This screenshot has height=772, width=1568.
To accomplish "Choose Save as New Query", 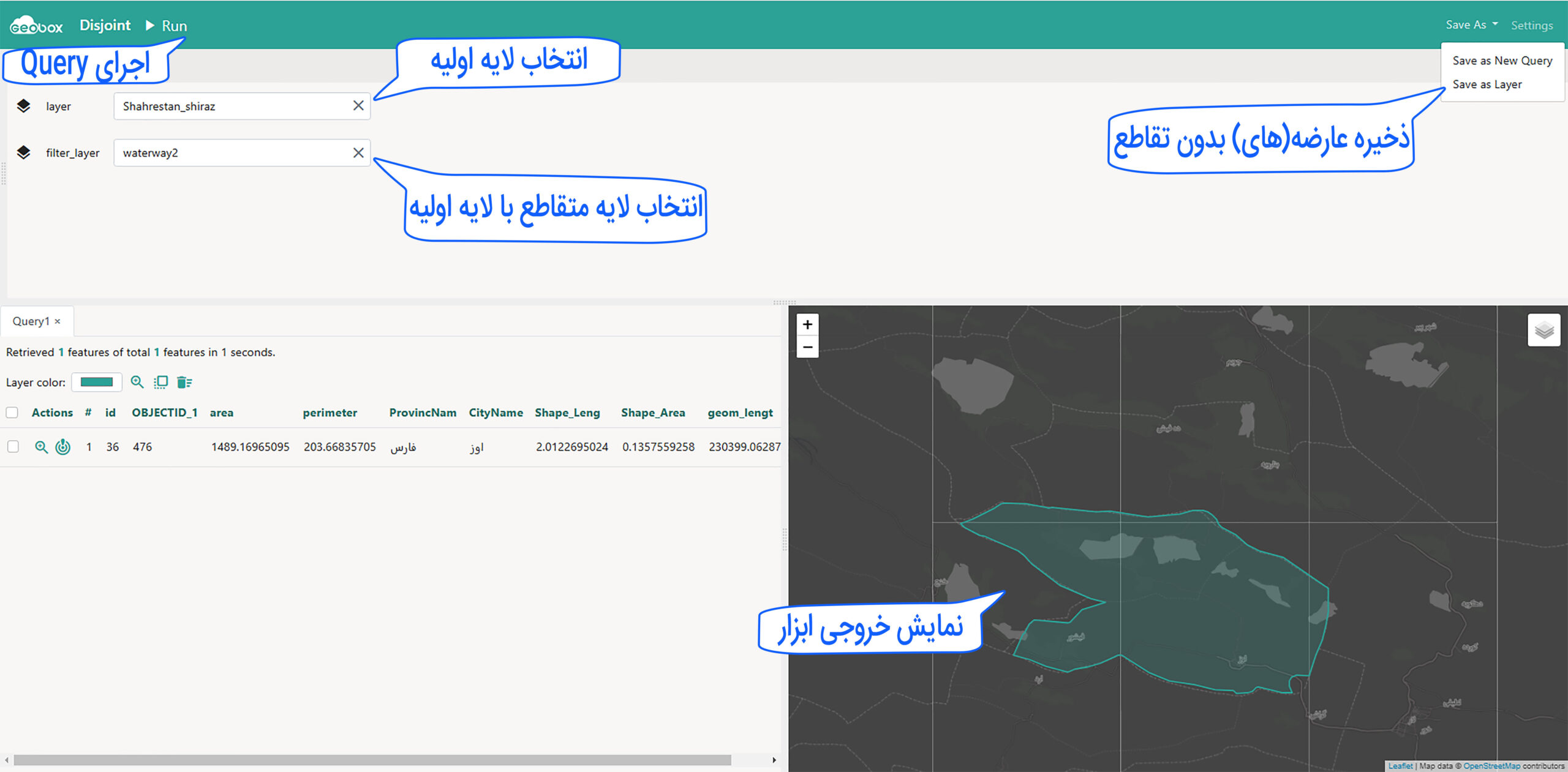I will (1502, 61).
